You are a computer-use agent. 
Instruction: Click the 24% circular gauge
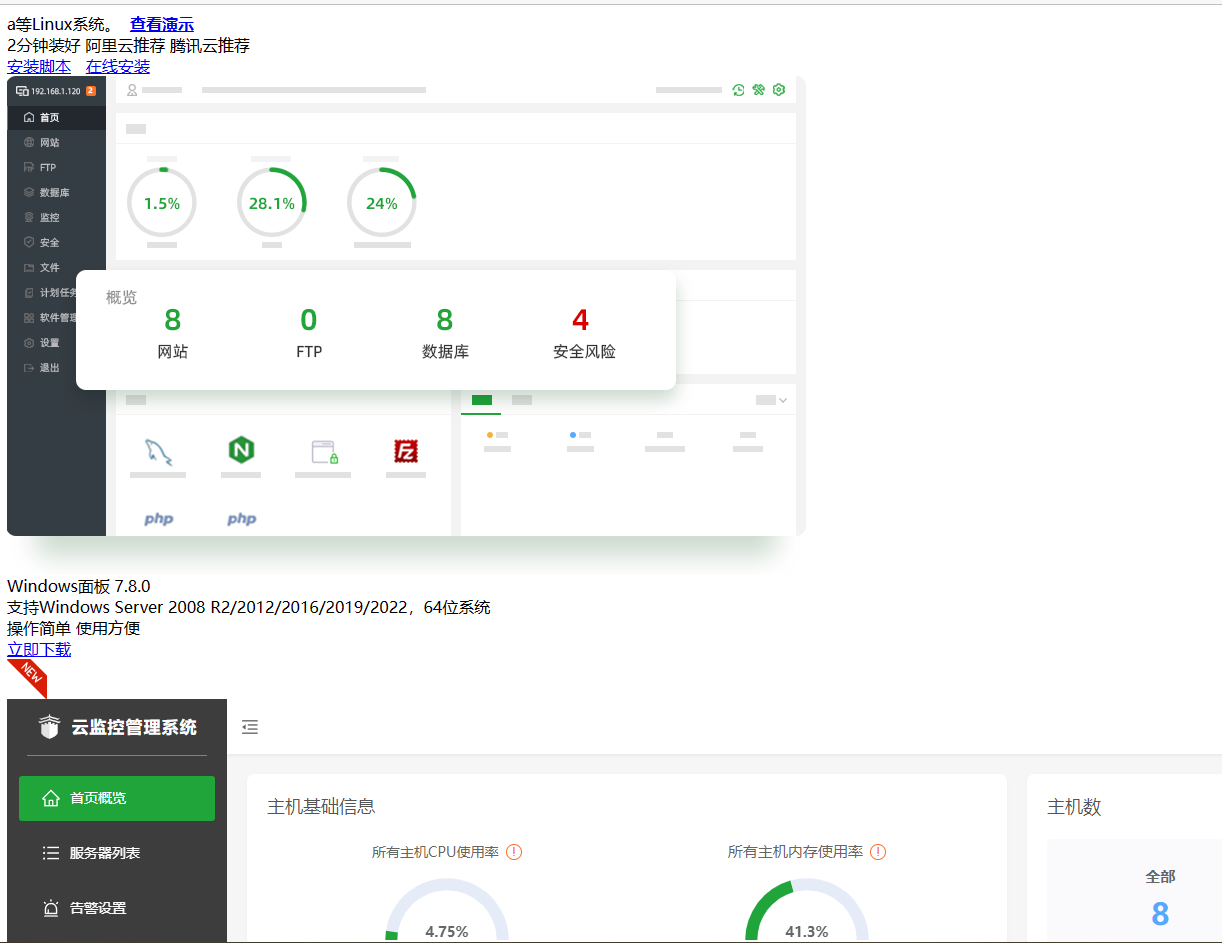pyautogui.click(x=382, y=203)
